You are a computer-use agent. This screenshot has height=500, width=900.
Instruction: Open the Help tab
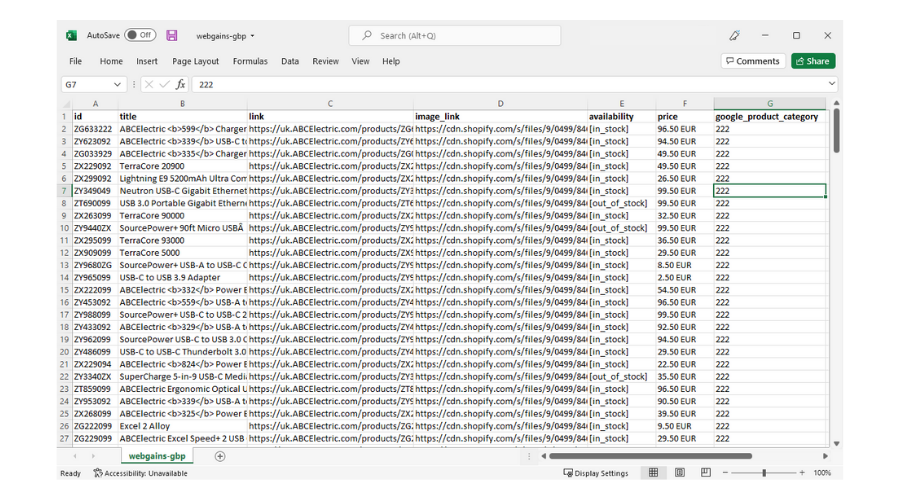[x=391, y=61]
